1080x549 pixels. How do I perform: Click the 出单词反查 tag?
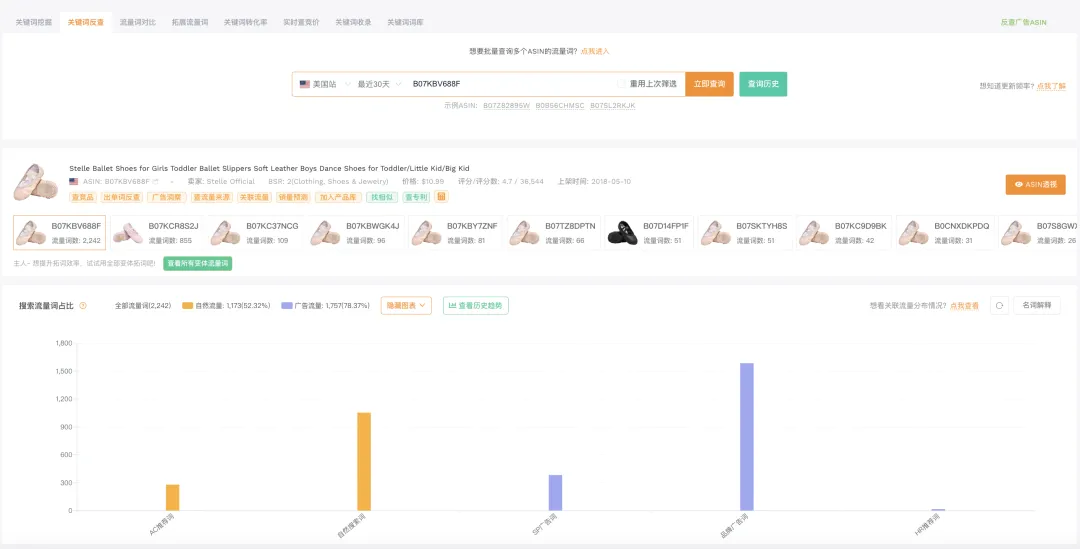(121, 197)
